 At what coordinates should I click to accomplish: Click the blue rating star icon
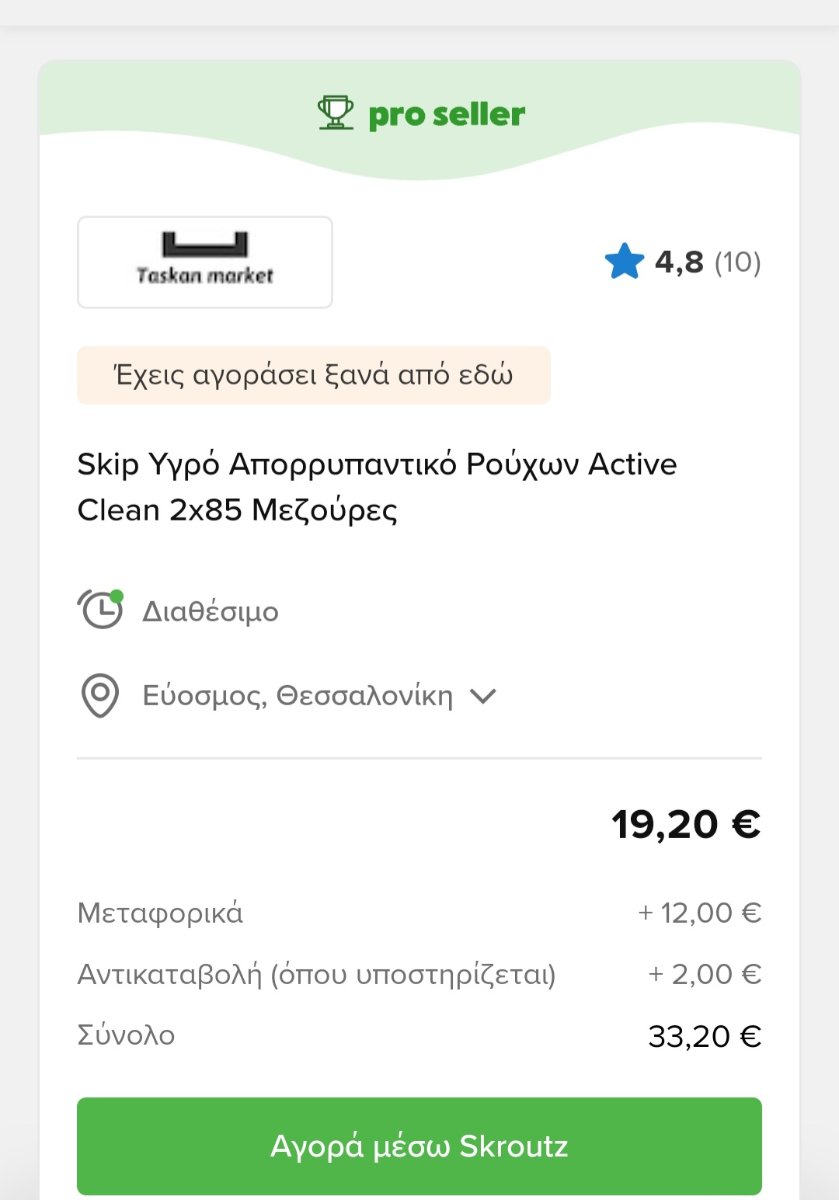click(624, 263)
